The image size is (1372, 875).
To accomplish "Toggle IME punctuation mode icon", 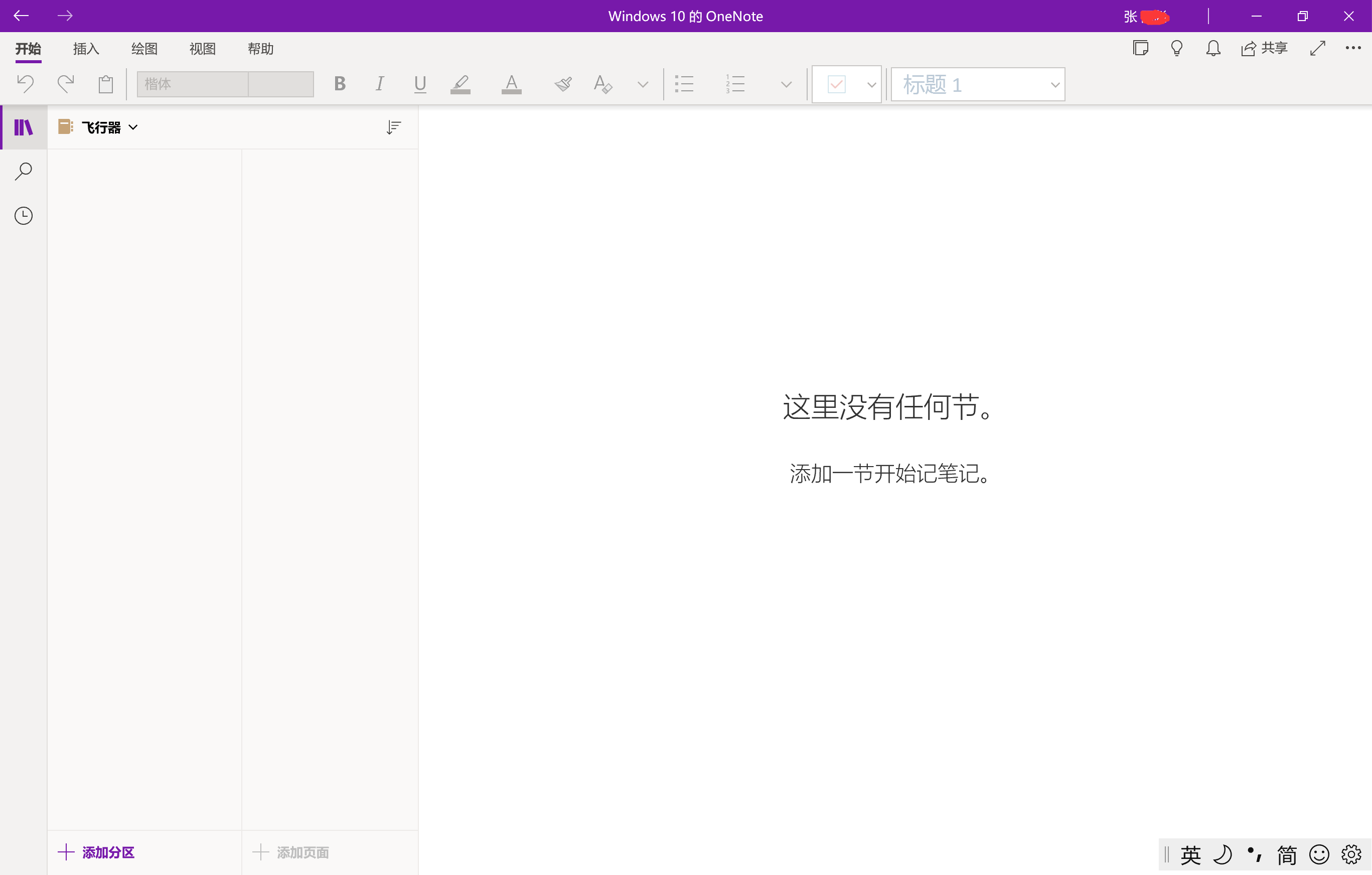I will tap(1254, 854).
